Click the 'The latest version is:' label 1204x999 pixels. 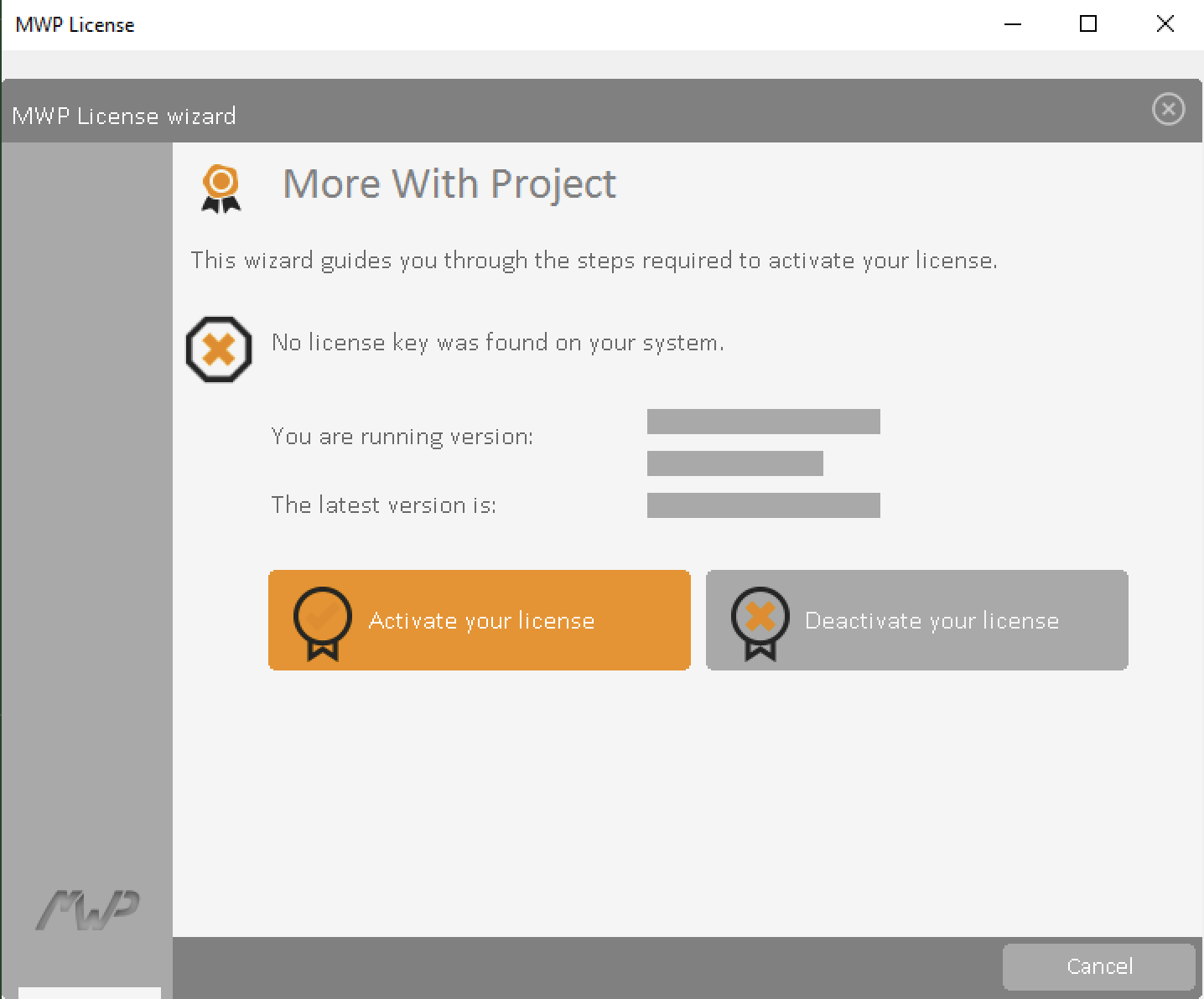(x=384, y=505)
